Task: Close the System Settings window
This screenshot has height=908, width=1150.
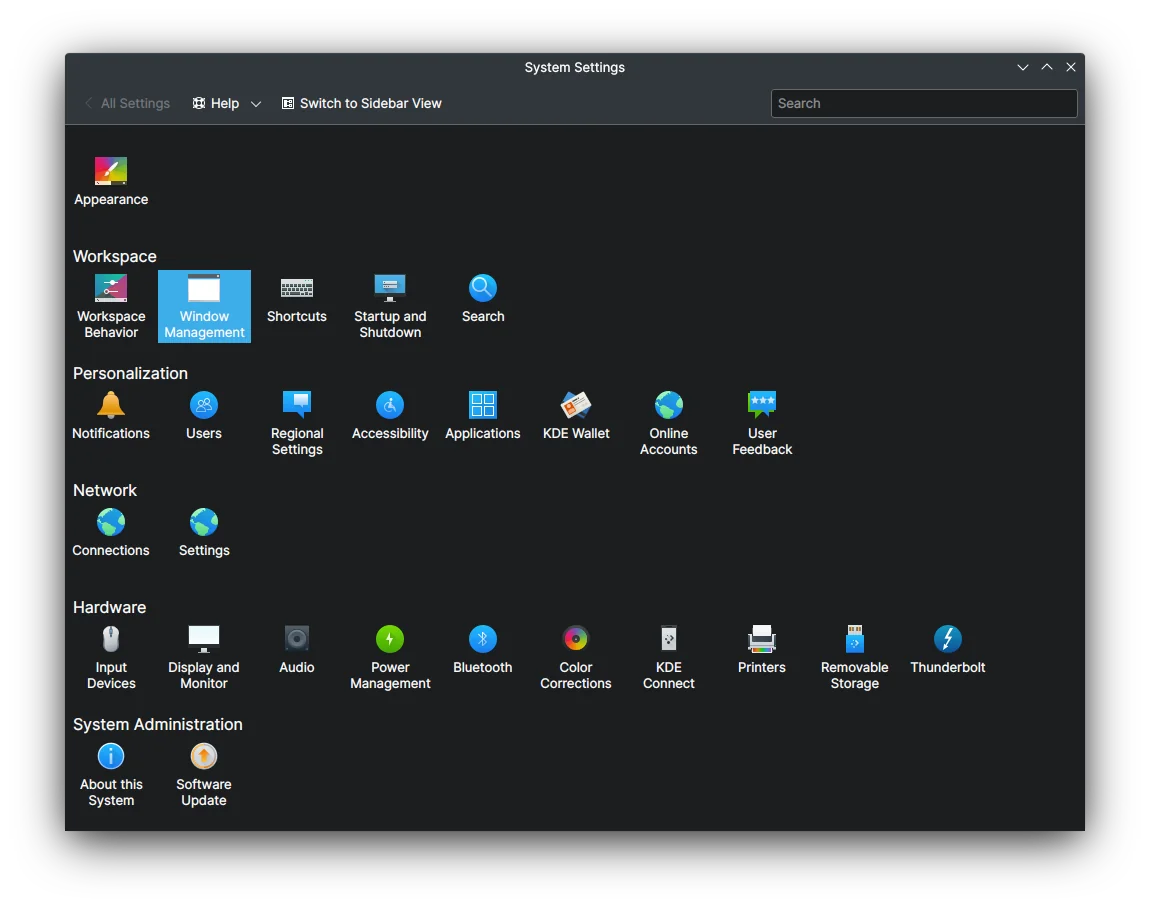Action: [x=1071, y=67]
